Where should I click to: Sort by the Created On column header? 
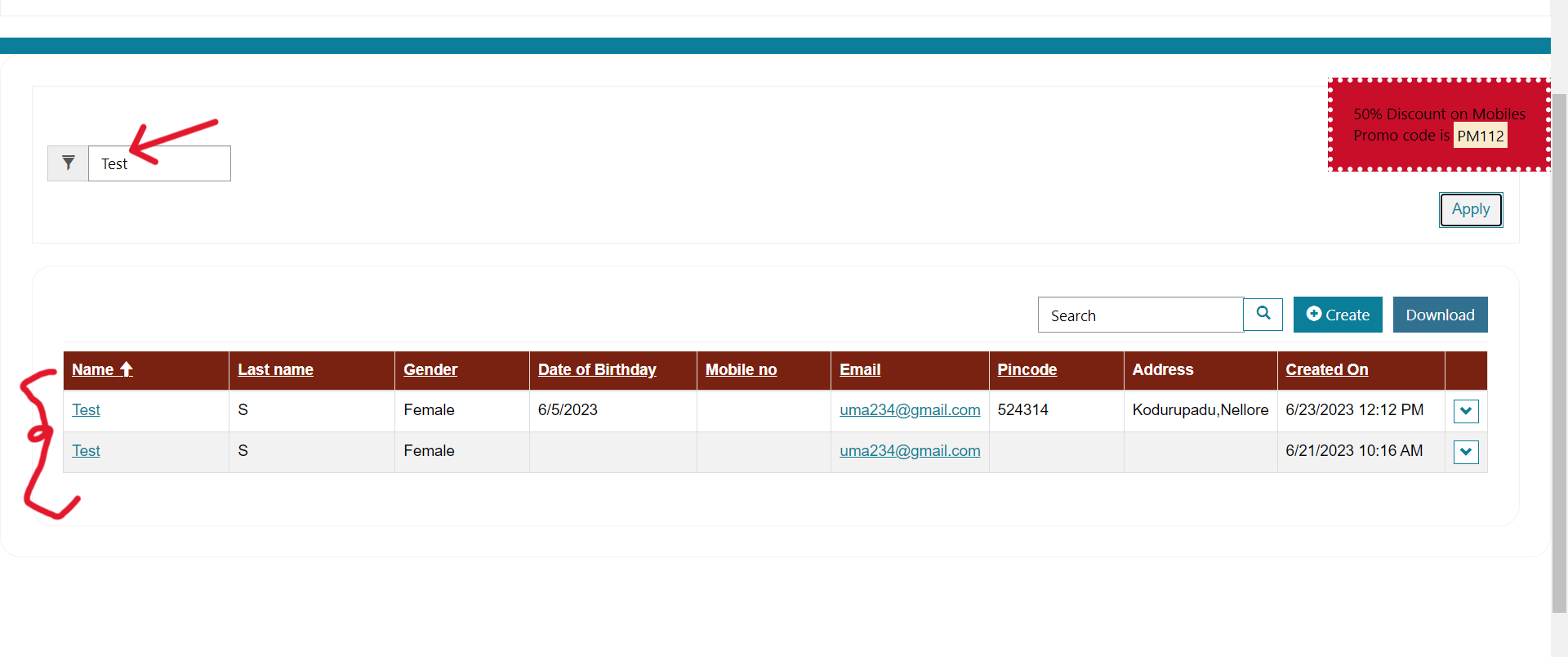pos(1326,370)
